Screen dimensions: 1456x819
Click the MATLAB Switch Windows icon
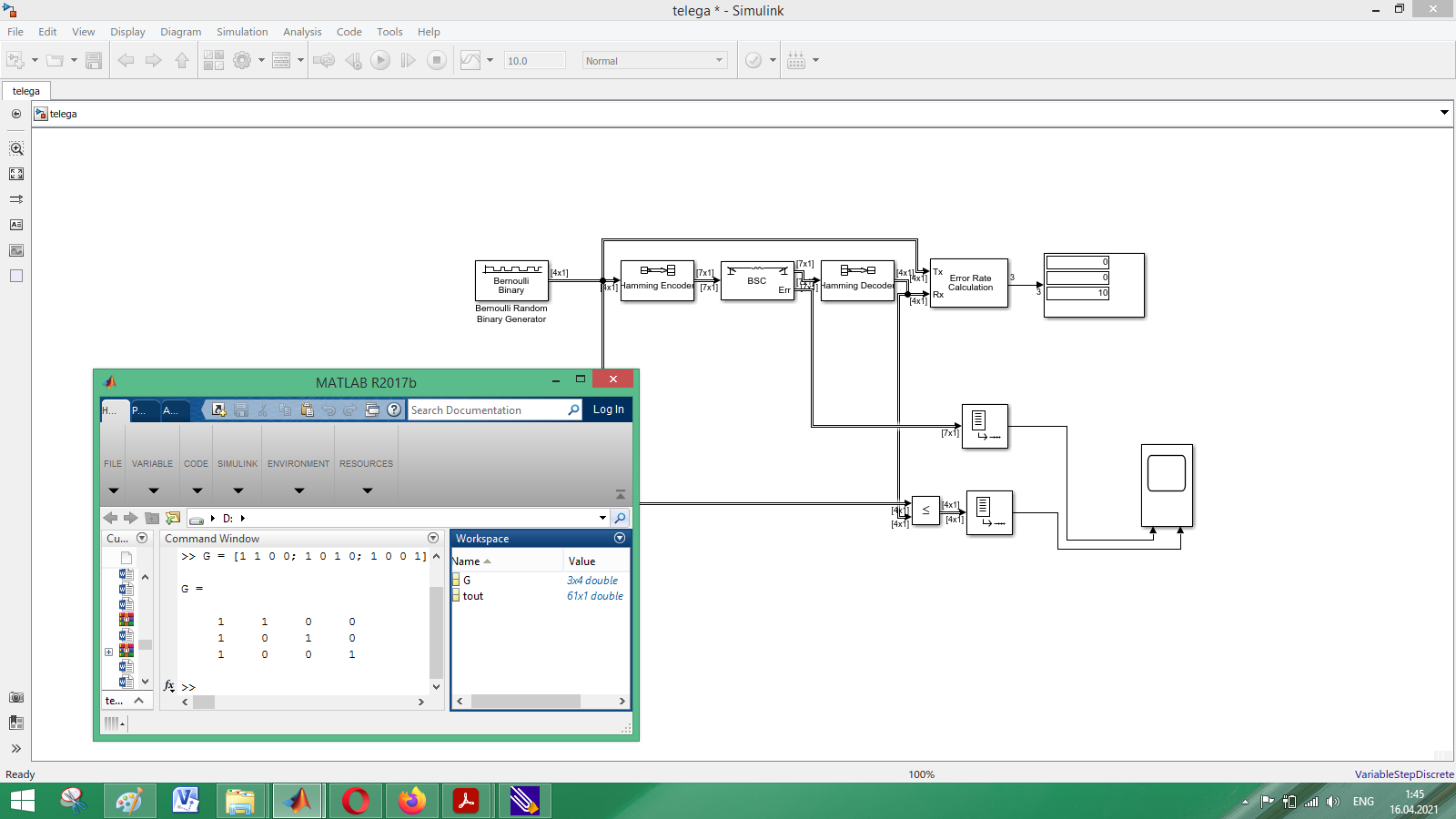pos(372,409)
